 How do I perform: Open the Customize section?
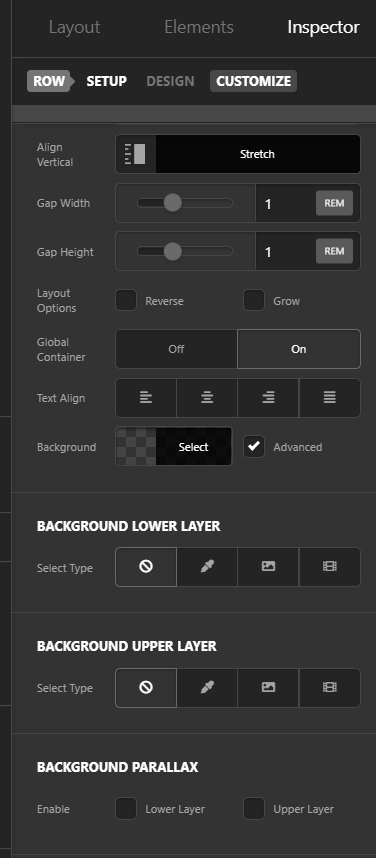click(253, 81)
